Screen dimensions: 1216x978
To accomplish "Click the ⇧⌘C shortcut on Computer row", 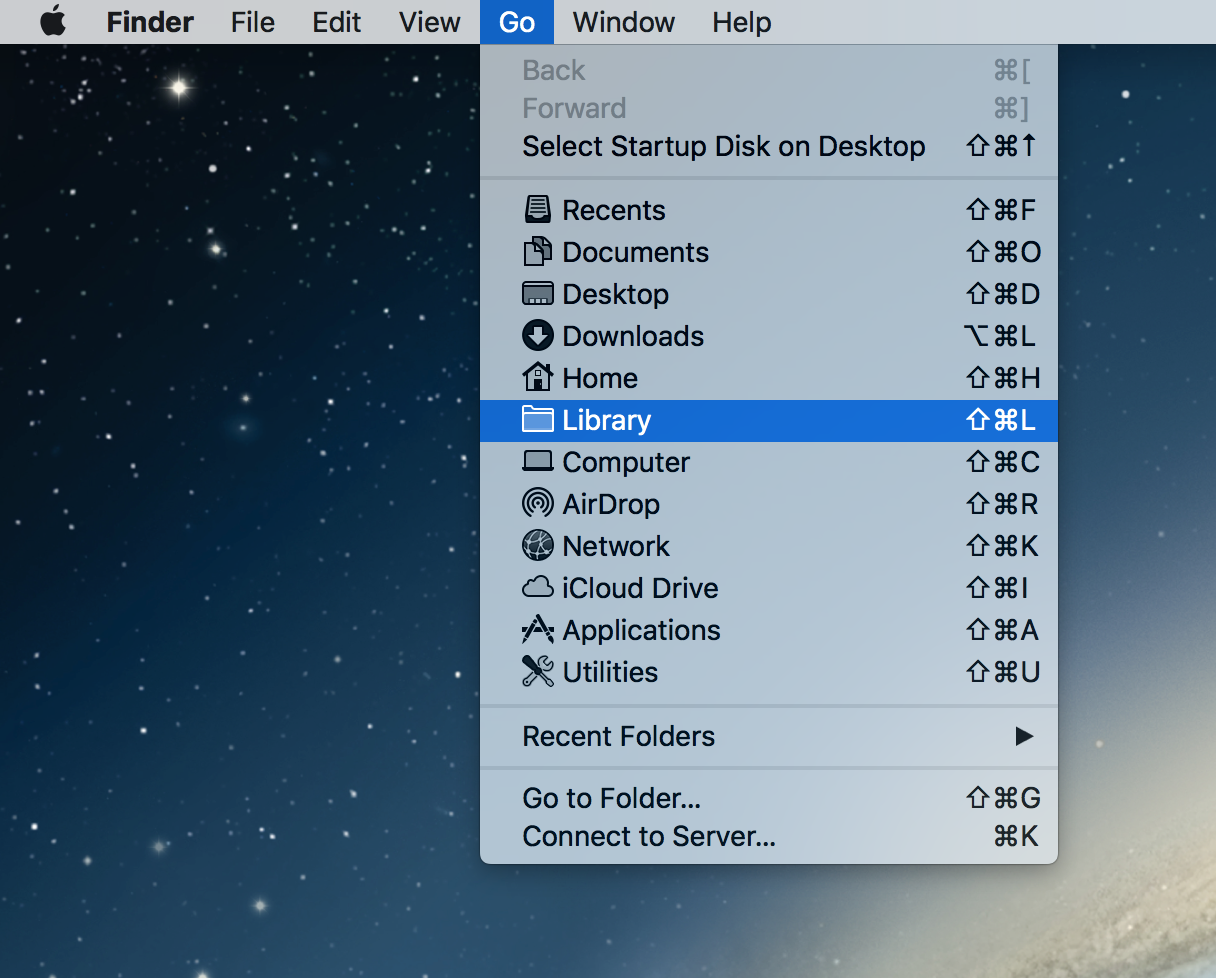I will coord(1003,462).
